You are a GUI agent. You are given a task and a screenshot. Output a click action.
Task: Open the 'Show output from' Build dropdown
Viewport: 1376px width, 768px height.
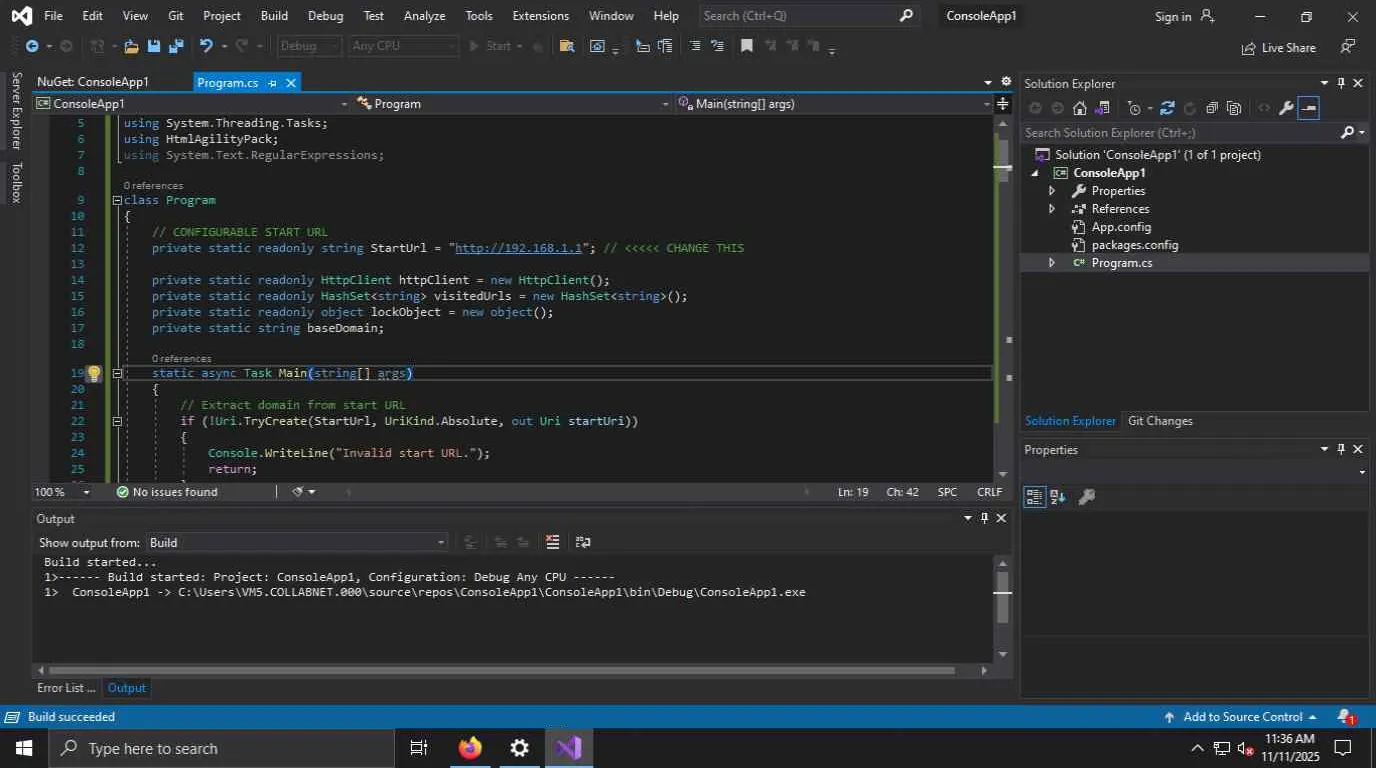(297, 542)
